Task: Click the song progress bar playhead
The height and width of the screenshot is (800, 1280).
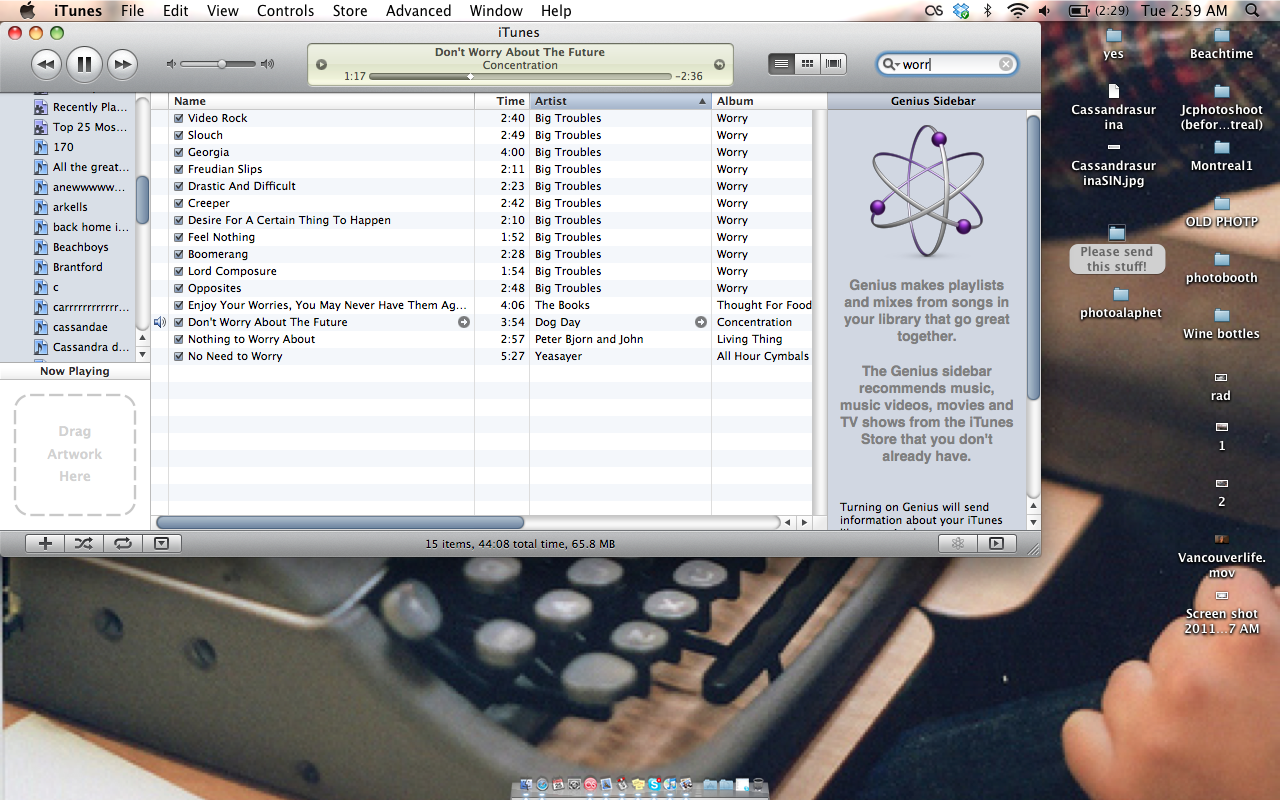Action: 470,76
